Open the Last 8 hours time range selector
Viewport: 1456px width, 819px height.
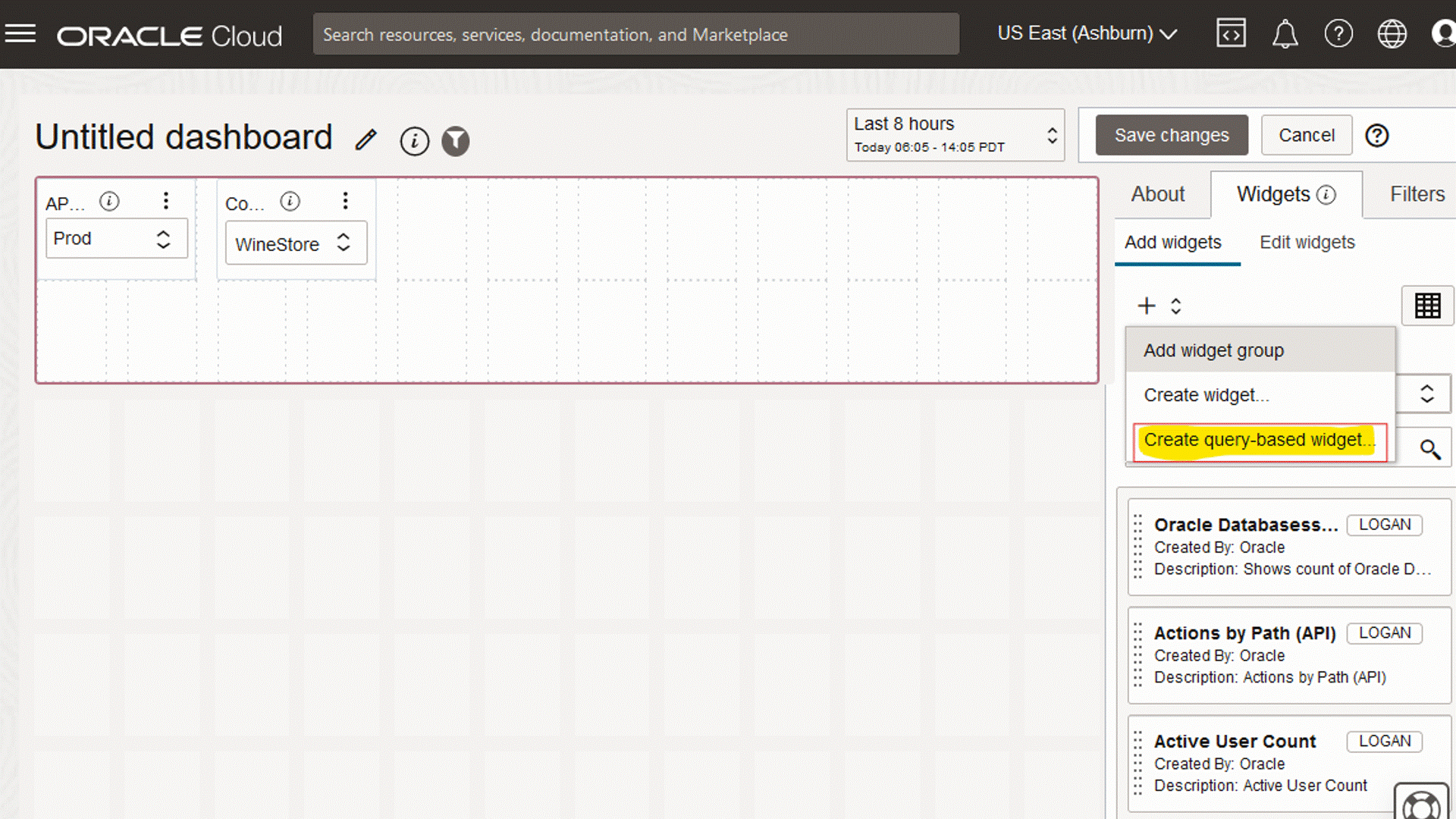point(955,135)
